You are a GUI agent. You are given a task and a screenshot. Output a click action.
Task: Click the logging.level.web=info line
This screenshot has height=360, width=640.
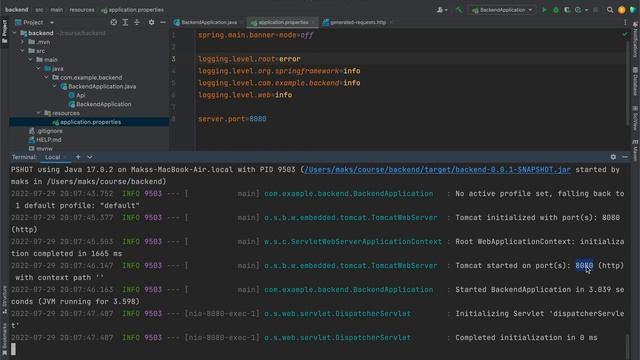[x=245, y=95]
